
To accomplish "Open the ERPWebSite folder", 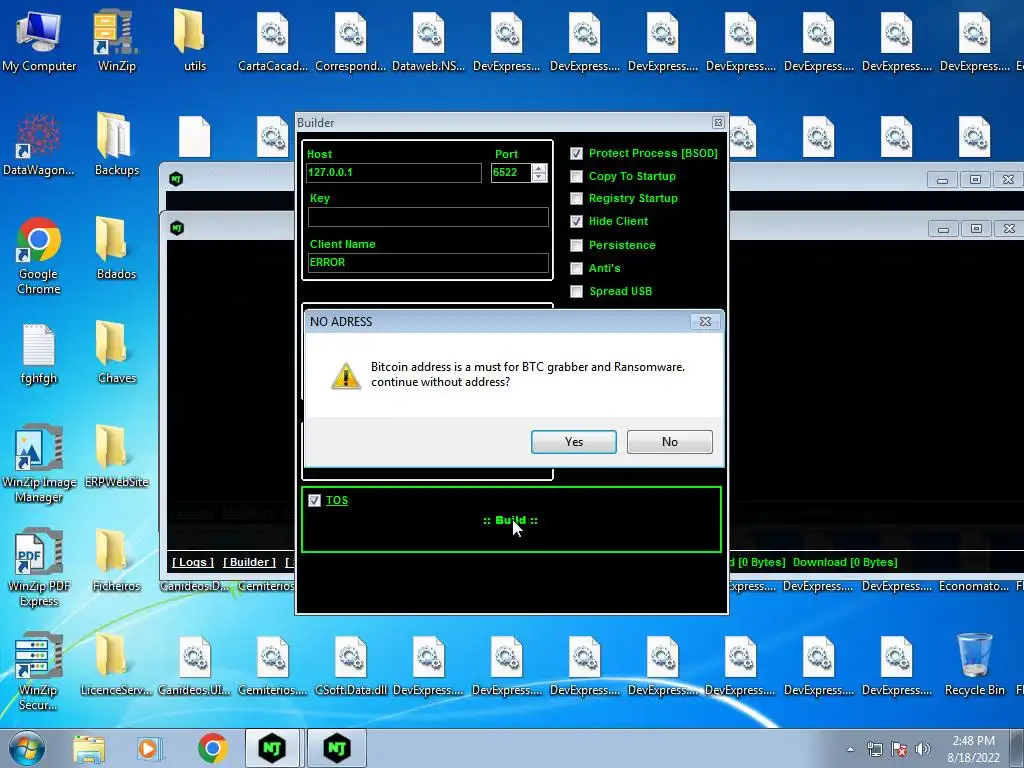I will tap(116, 456).
